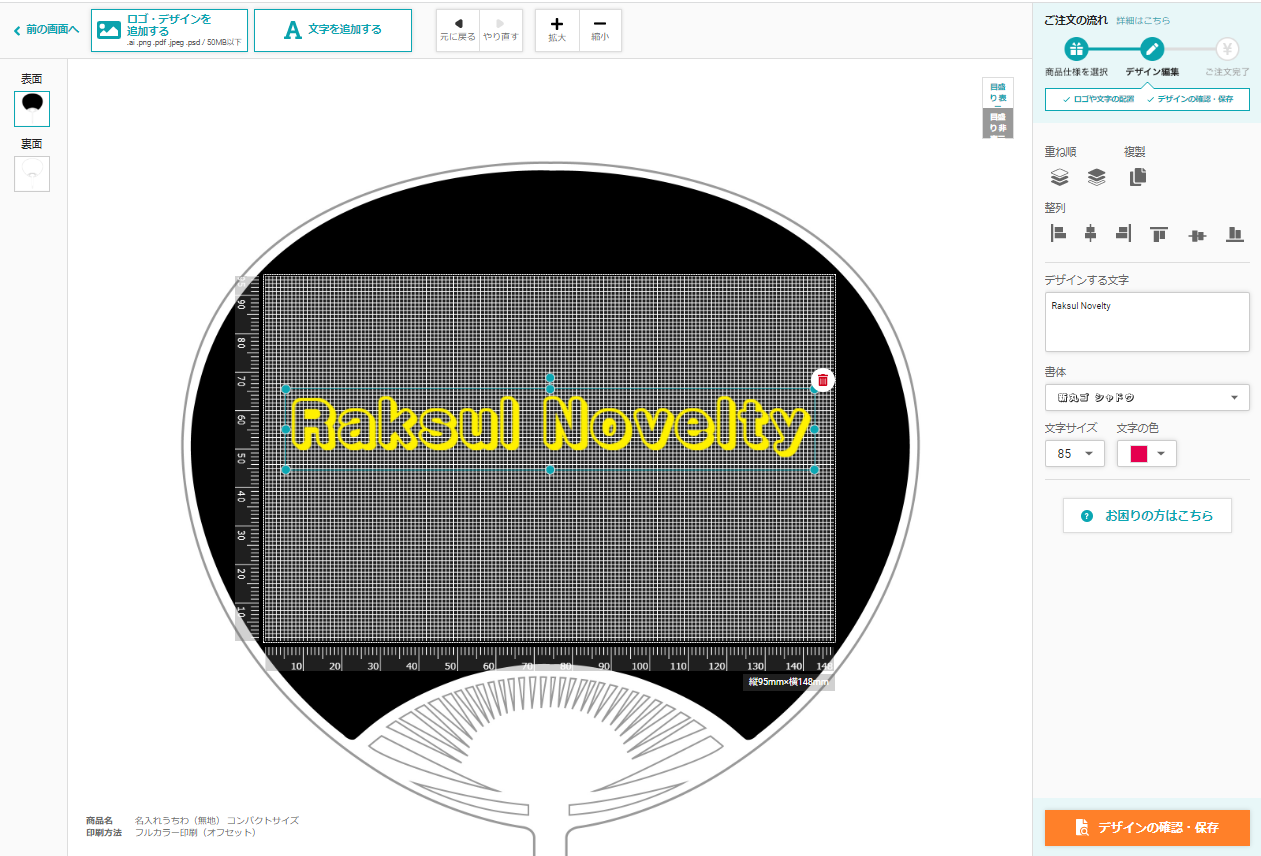Click top-left resize handle of text box
The height and width of the screenshot is (856, 1261).
[286, 389]
